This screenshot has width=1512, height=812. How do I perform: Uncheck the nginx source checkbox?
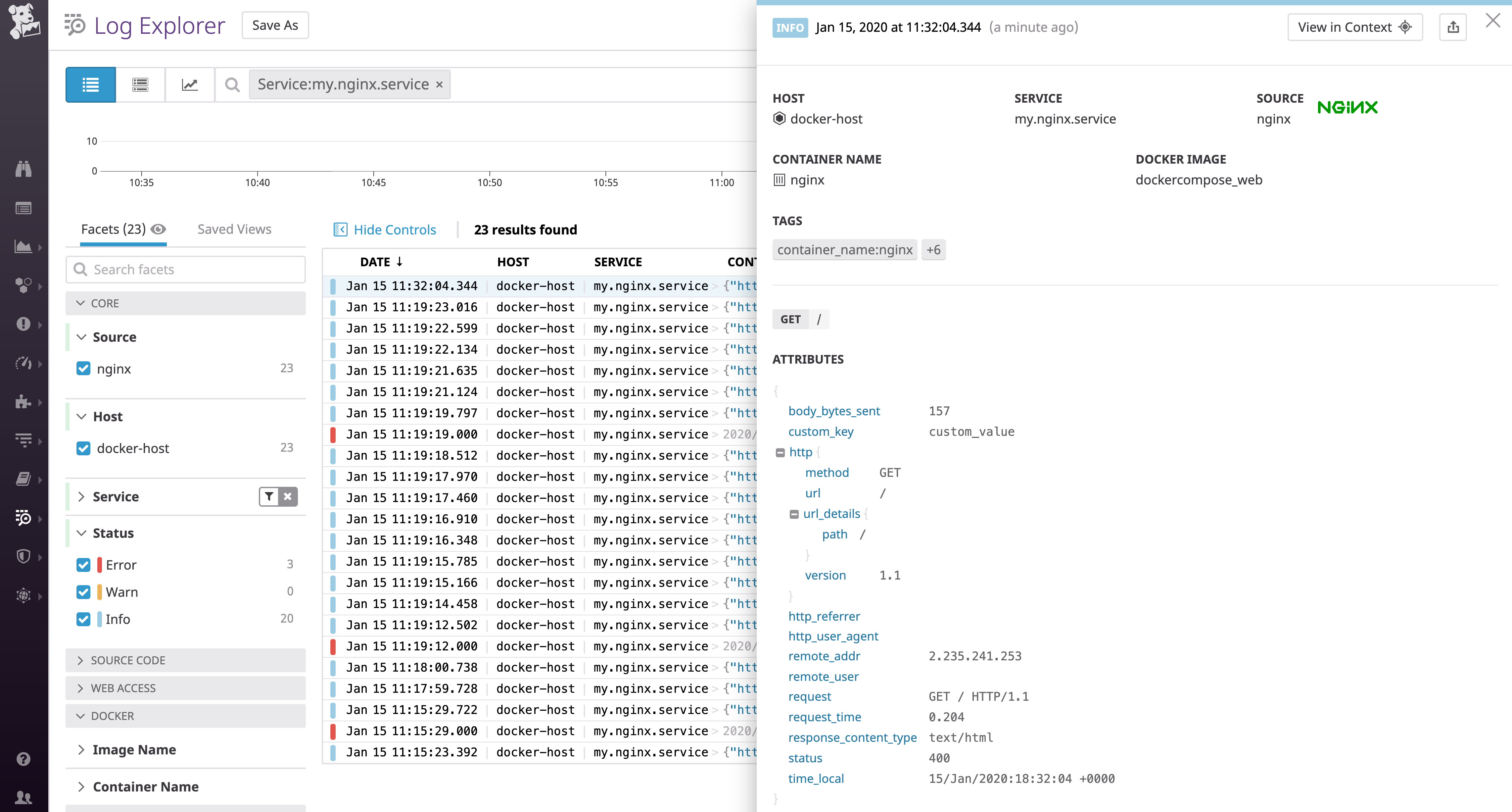[x=83, y=369]
